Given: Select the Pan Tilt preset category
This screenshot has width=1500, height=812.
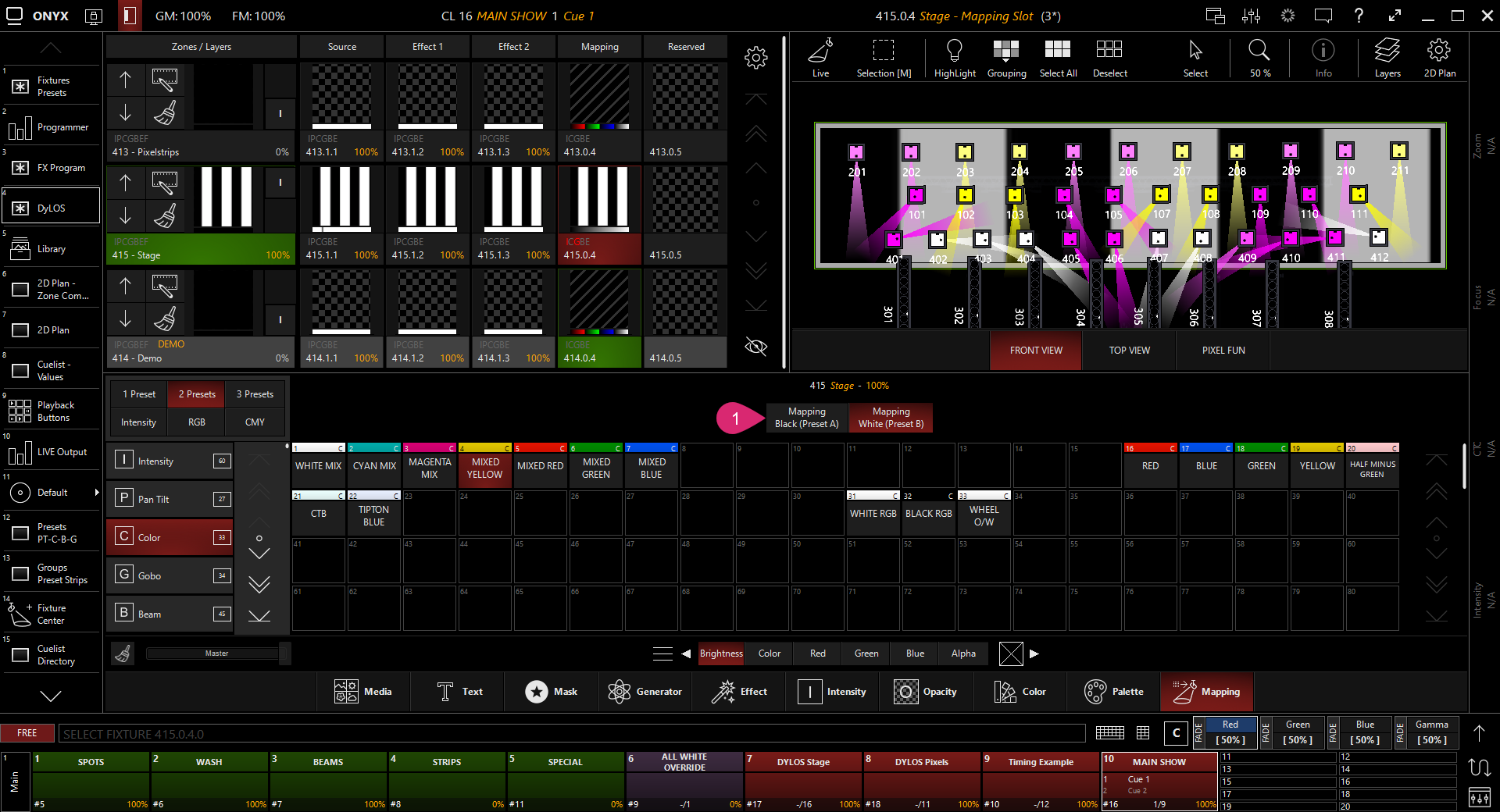Looking at the screenshot, I should pos(170,499).
